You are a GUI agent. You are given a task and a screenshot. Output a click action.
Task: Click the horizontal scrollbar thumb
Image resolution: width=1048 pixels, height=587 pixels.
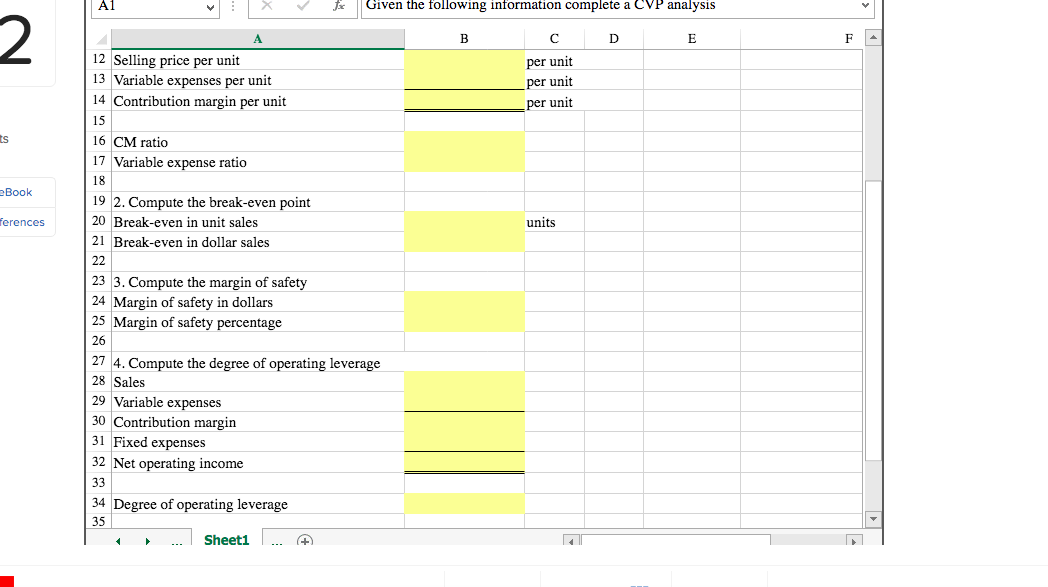676,541
